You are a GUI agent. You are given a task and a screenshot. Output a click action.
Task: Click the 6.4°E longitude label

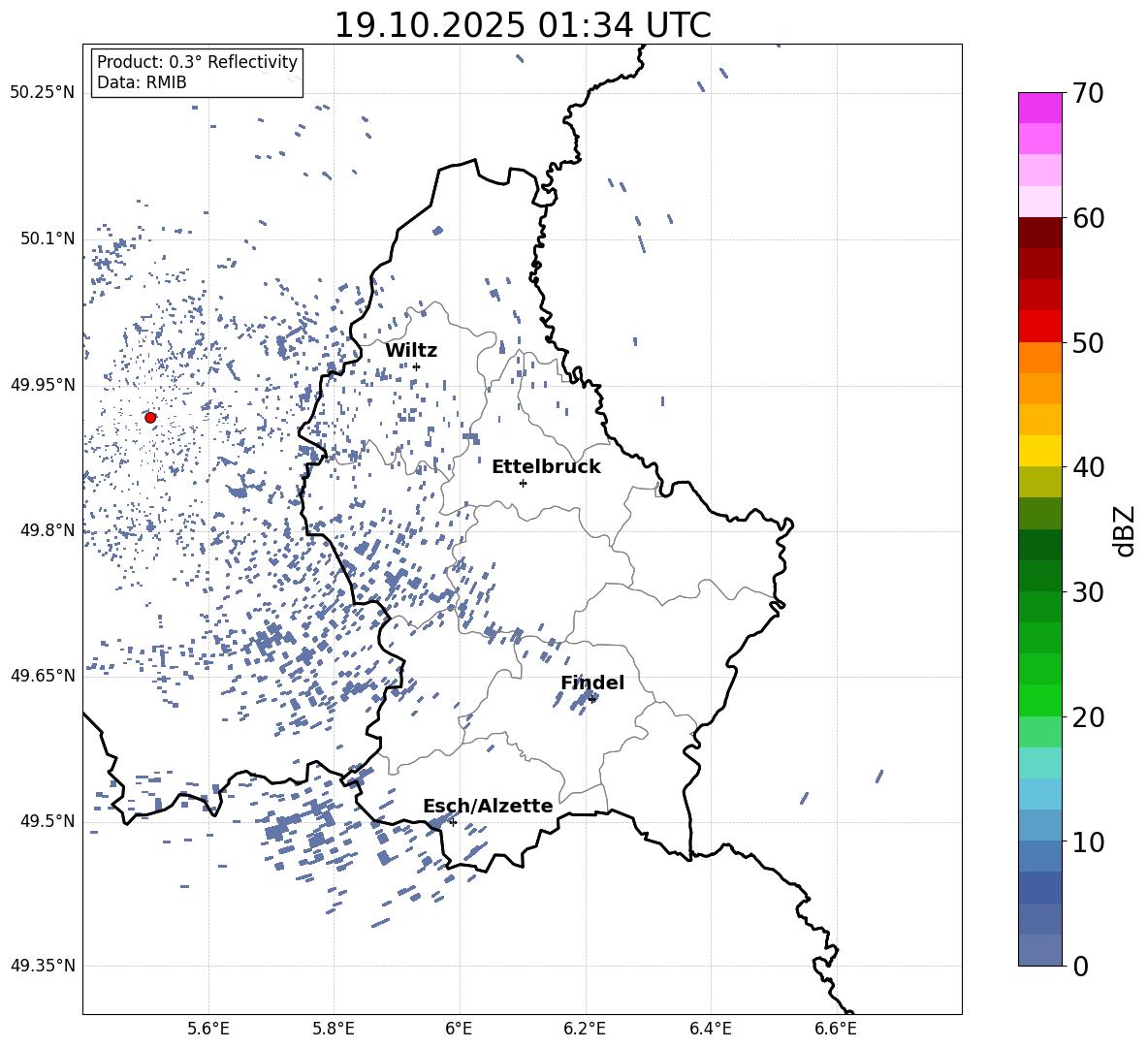coord(710,1029)
